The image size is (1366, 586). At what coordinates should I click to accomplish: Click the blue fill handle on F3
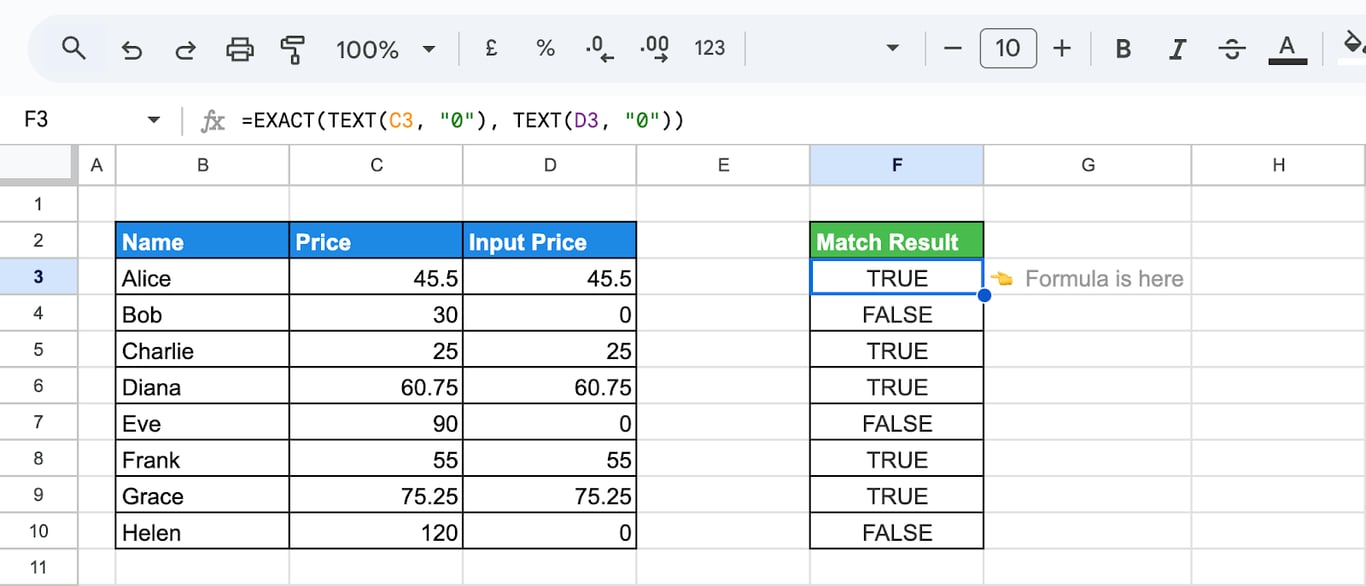984,295
